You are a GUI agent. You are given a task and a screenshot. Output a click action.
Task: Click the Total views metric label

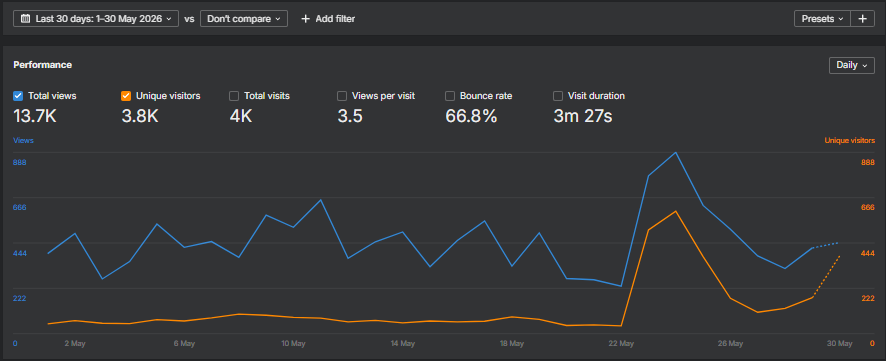[x=52, y=96]
